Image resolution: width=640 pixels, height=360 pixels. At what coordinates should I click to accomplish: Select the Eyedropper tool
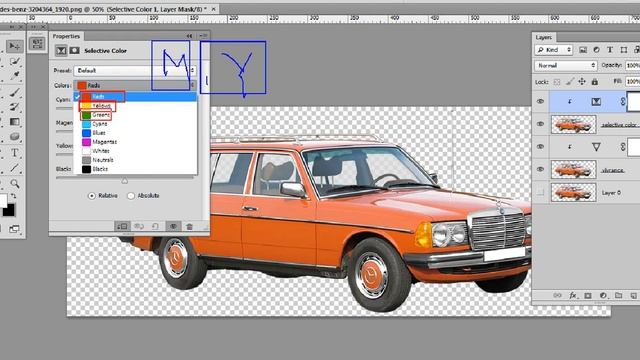pyautogui.click(x=15, y=75)
